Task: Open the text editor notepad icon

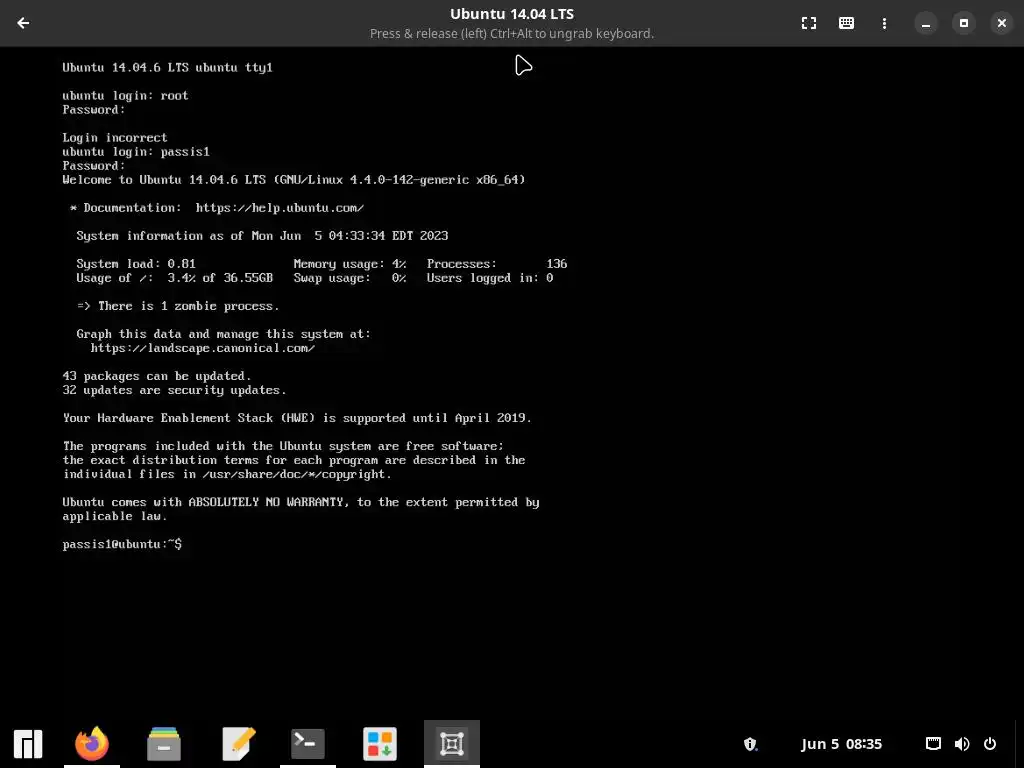Action: [238, 744]
